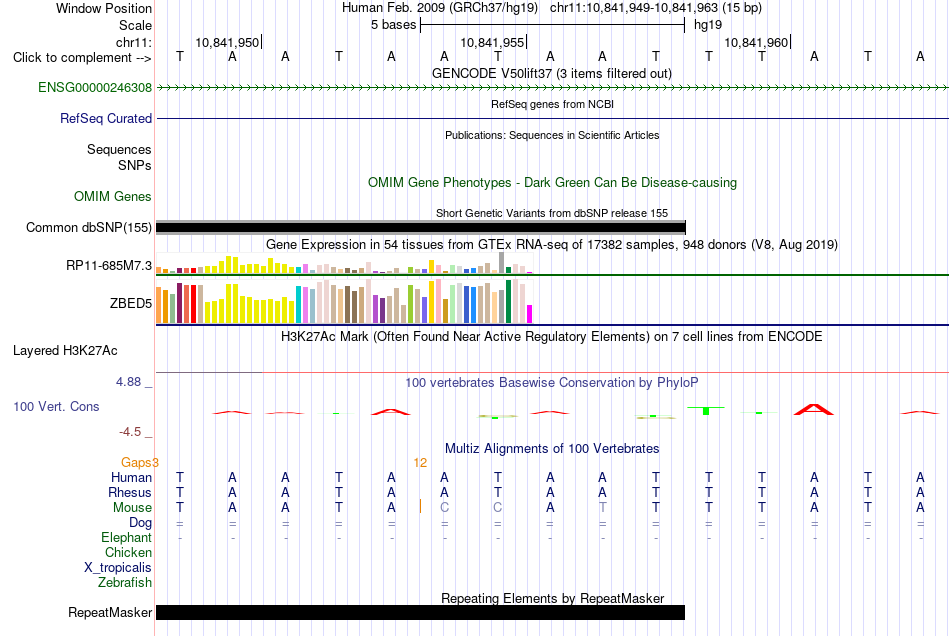Click the tall gray bar in RP11-685M7.3 chart
Image resolution: width=950 pixels, height=636 pixels.
pyautogui.click(x=502, y=263)
